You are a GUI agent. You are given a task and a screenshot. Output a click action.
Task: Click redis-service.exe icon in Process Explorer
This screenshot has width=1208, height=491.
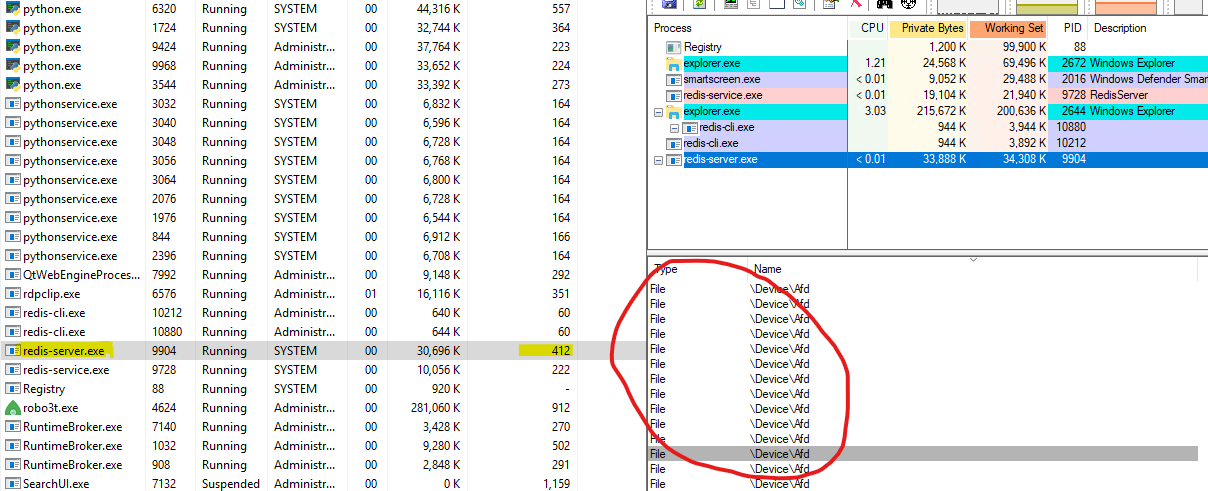674,95
